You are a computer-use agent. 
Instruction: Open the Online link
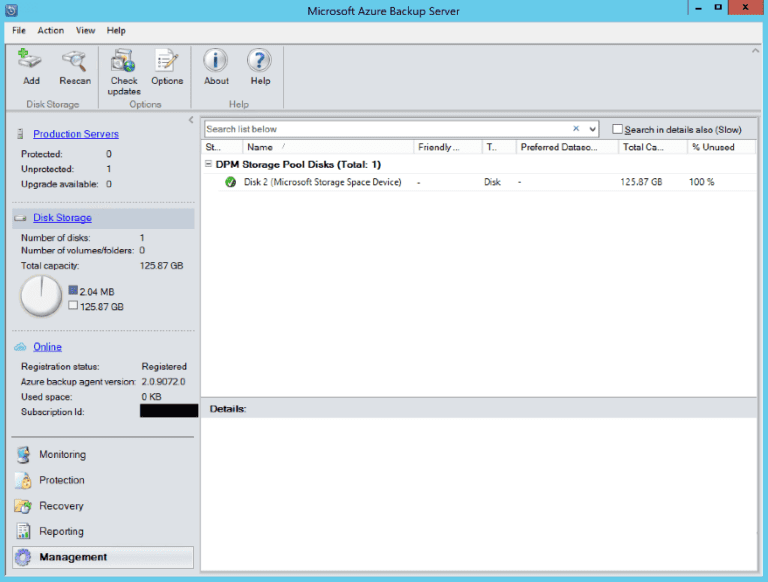click(x=48, y=347)
